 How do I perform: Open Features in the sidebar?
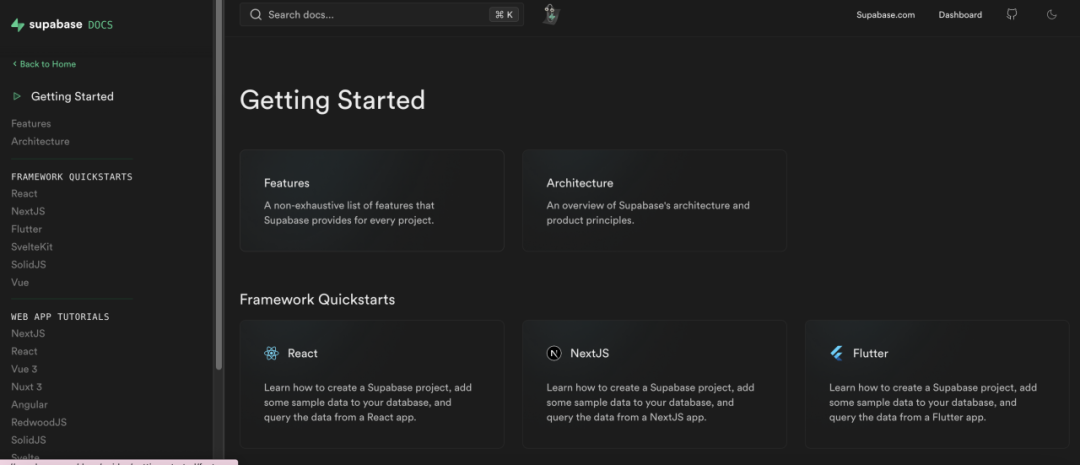click(x=29, y=123)
